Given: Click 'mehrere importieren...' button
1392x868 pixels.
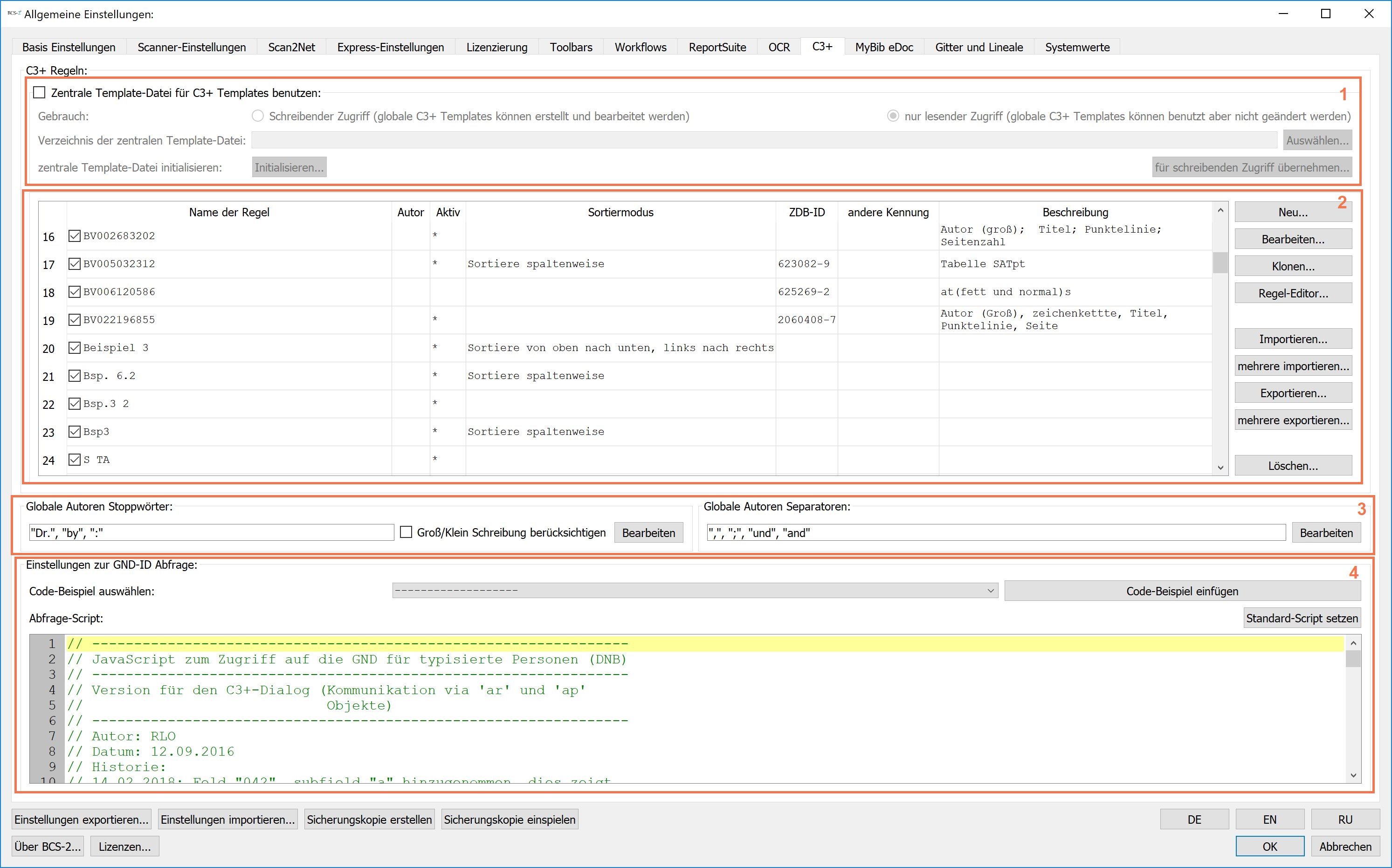Looking at the screenshot, I should tap(1293, 365).
